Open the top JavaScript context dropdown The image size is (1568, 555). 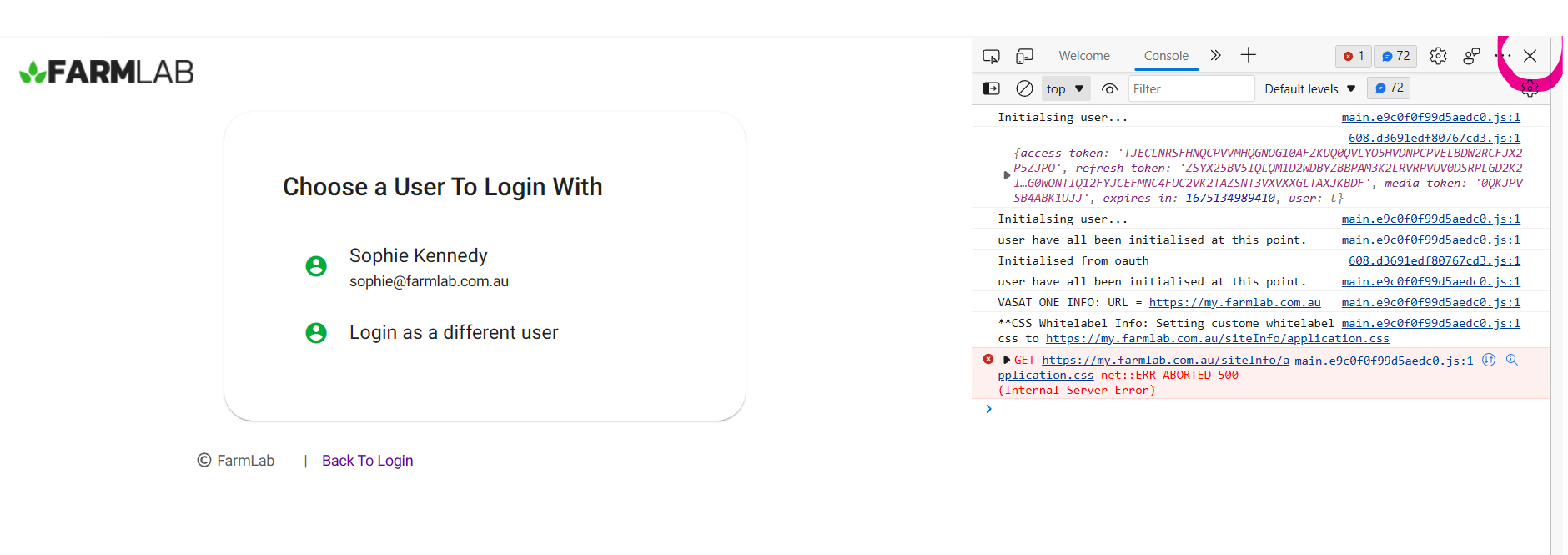click(1065, 88)
